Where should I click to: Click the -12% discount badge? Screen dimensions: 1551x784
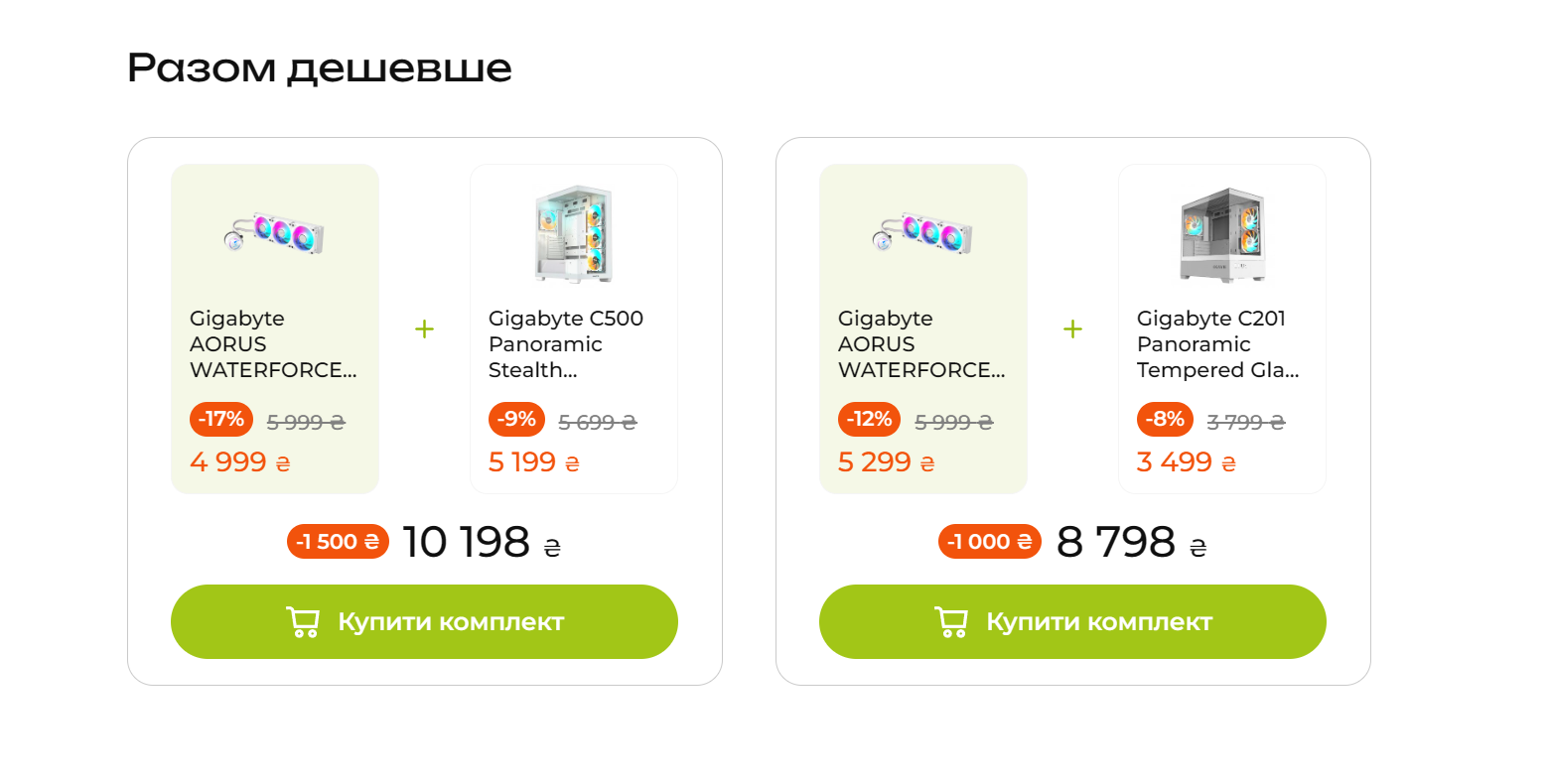click(x=869, y=420)
